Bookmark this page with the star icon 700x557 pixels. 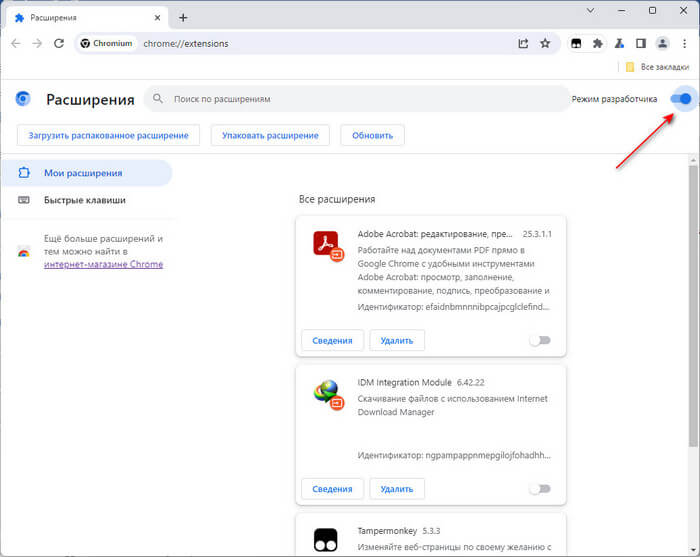(x=545, y=43)
